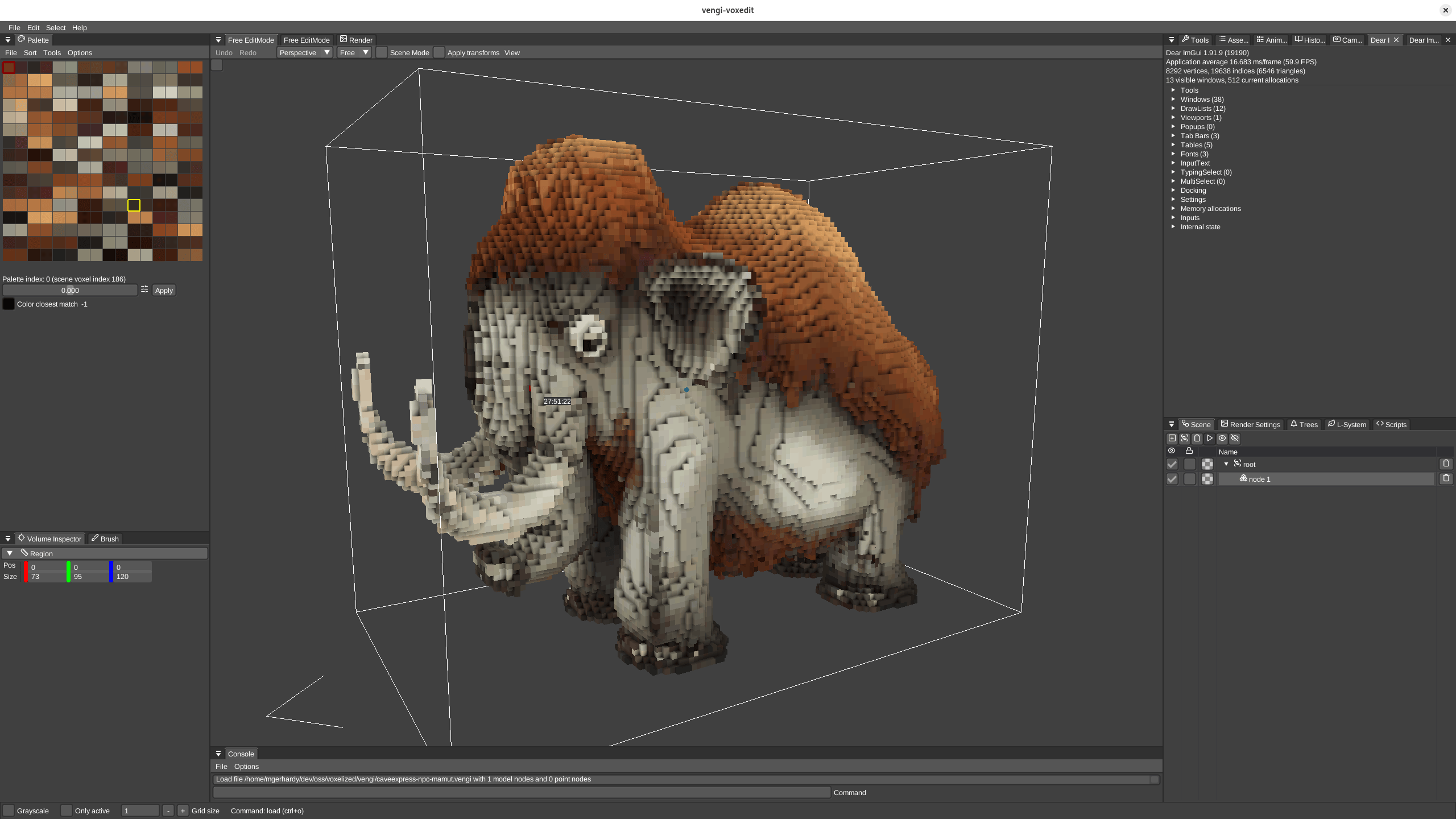Click the hide all nodes crossed-eye icon
Screen dimensions: 1456x819
[x=1235, y=439]
